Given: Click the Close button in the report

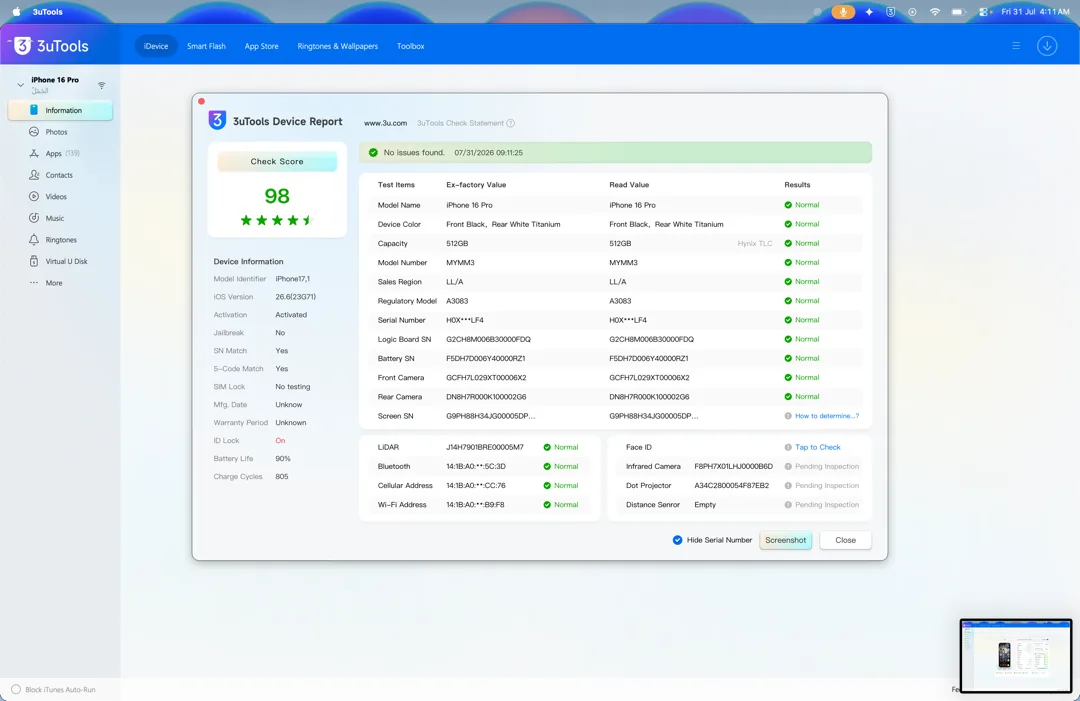Looking at the screenshot, I should click(845, 540).
